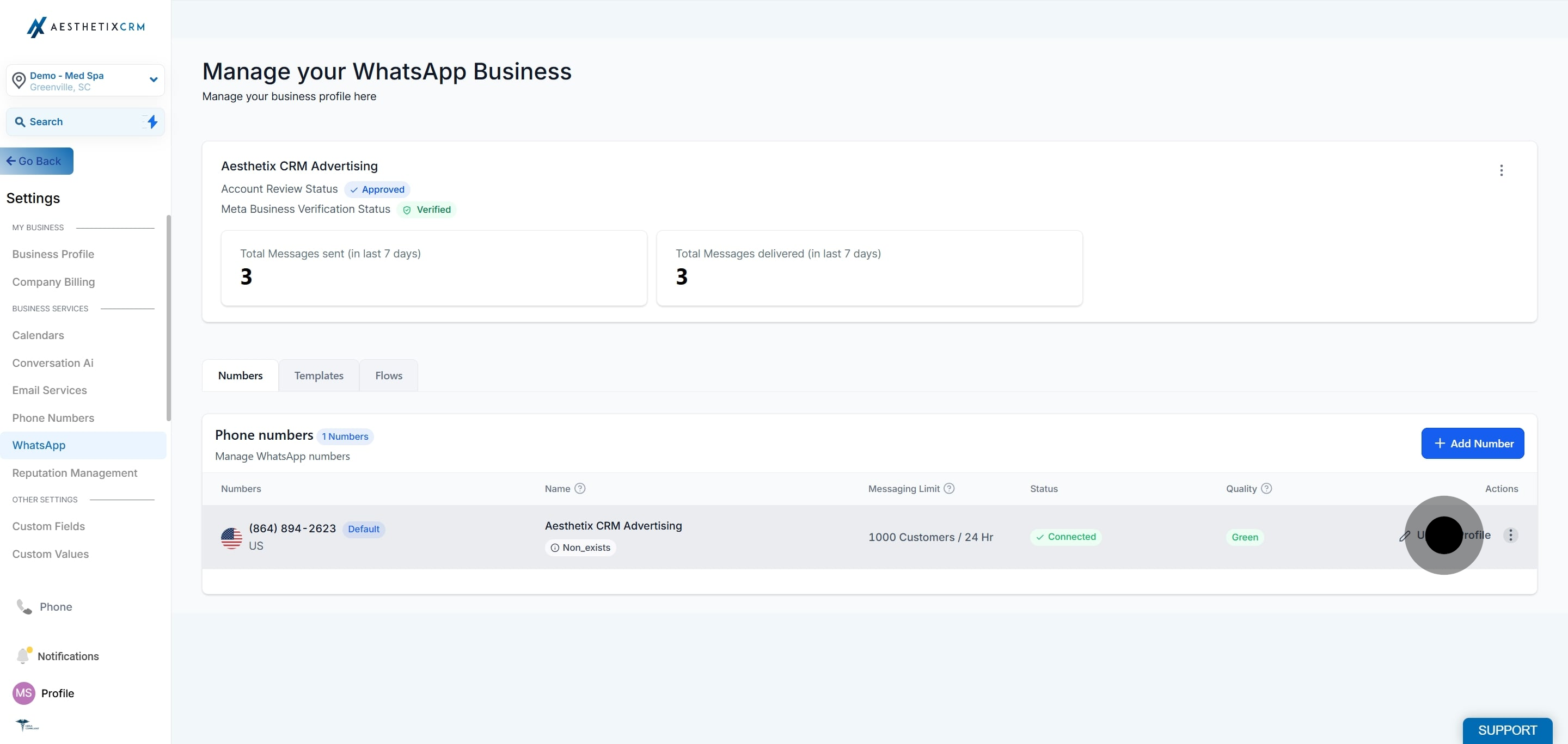Click the Messaging Limit help icon
Viewport: 1568px width, 744px height.
(x=949, y=489)
